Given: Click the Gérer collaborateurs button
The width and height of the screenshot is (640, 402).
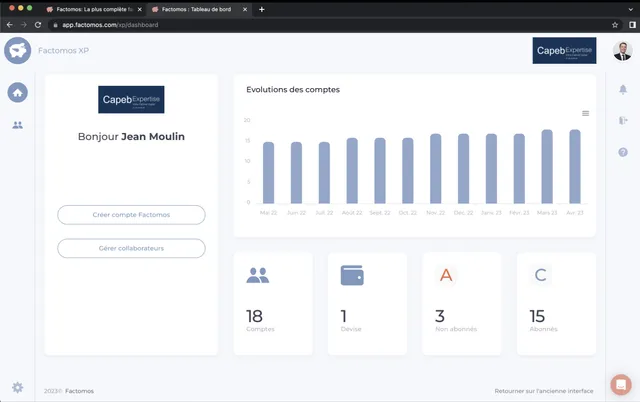Looking at the screenshot, I should tap(131, 248).
